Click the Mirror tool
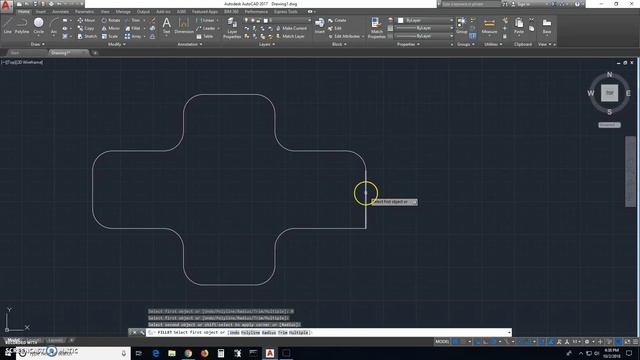Image resolution: width=640 pixels, height=360 pixels. click(111, 28)
